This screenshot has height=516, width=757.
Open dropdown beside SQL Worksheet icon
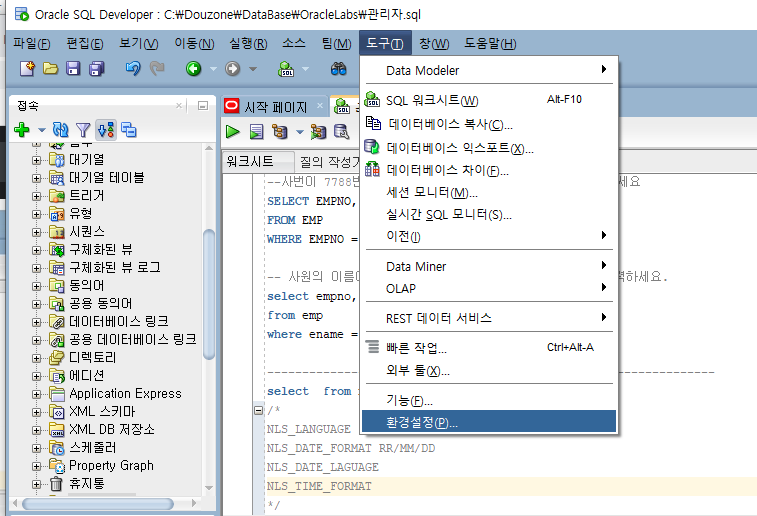(x=305, y=69)
